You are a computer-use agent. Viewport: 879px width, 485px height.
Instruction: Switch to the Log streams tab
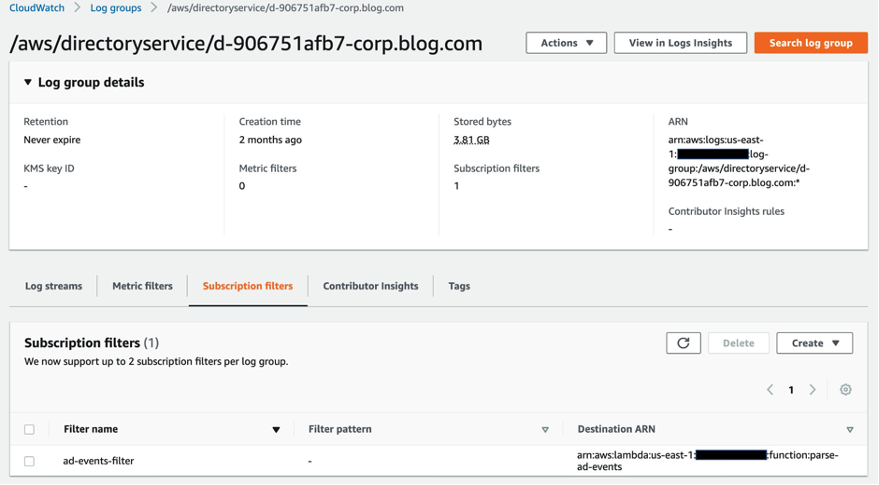(x=53, y=286)
